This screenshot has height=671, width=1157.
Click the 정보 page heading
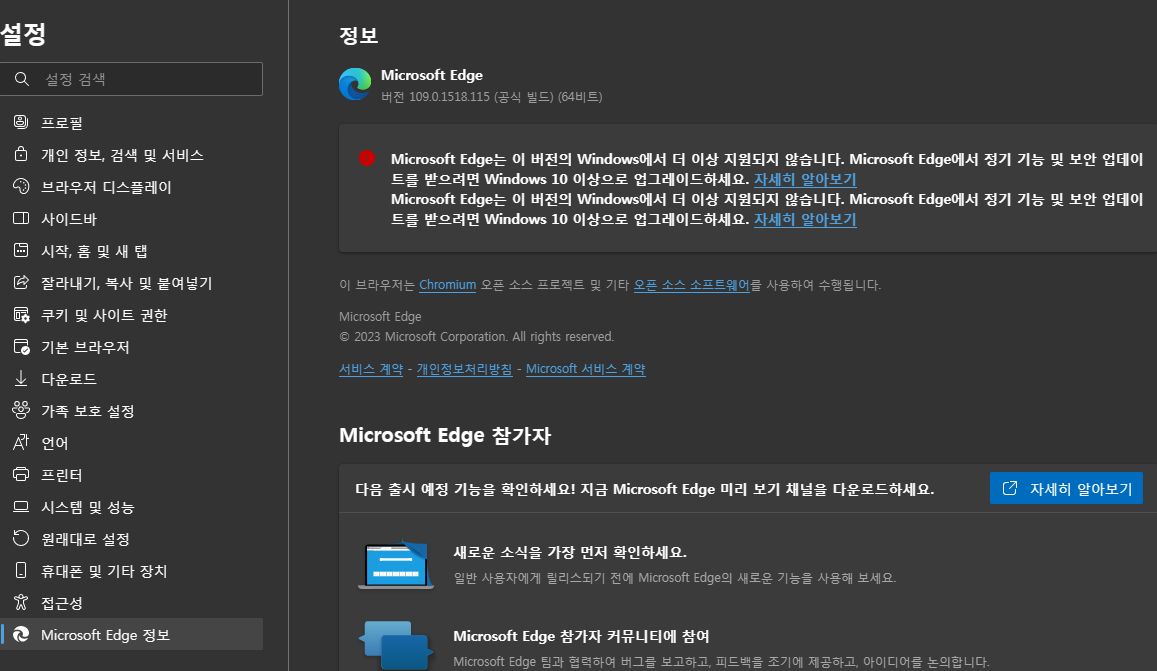[359, 35]
